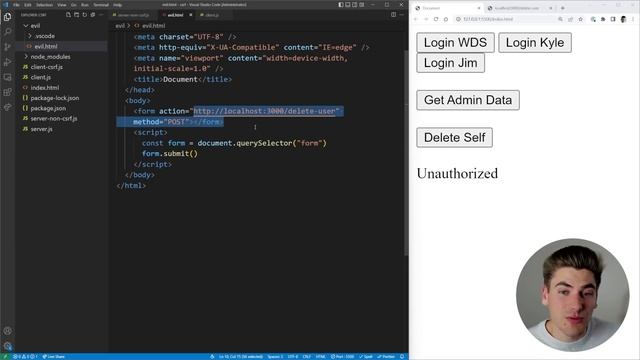Click the editor vertical scrollbar
Image resolution: width=640 pixels, height=360 pixels.
[x=406, y=153]
